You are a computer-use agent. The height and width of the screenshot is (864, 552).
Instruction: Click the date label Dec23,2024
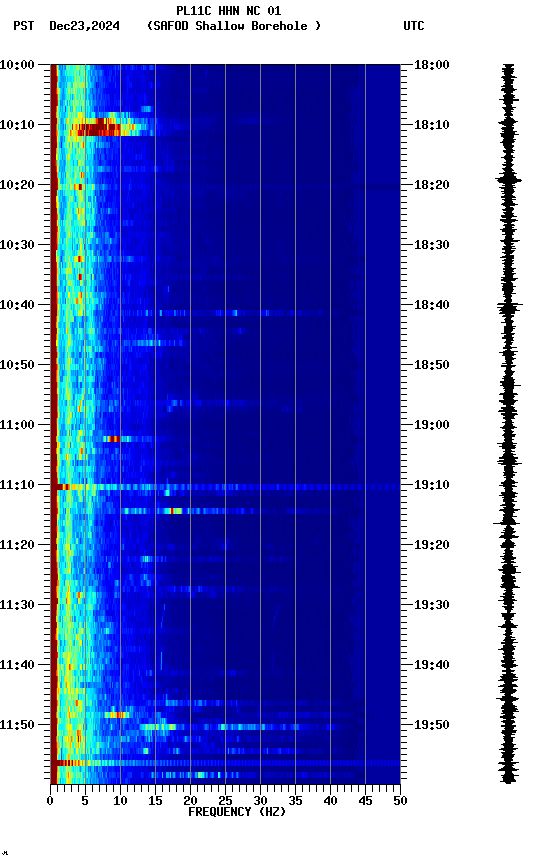tap(84, 26)
